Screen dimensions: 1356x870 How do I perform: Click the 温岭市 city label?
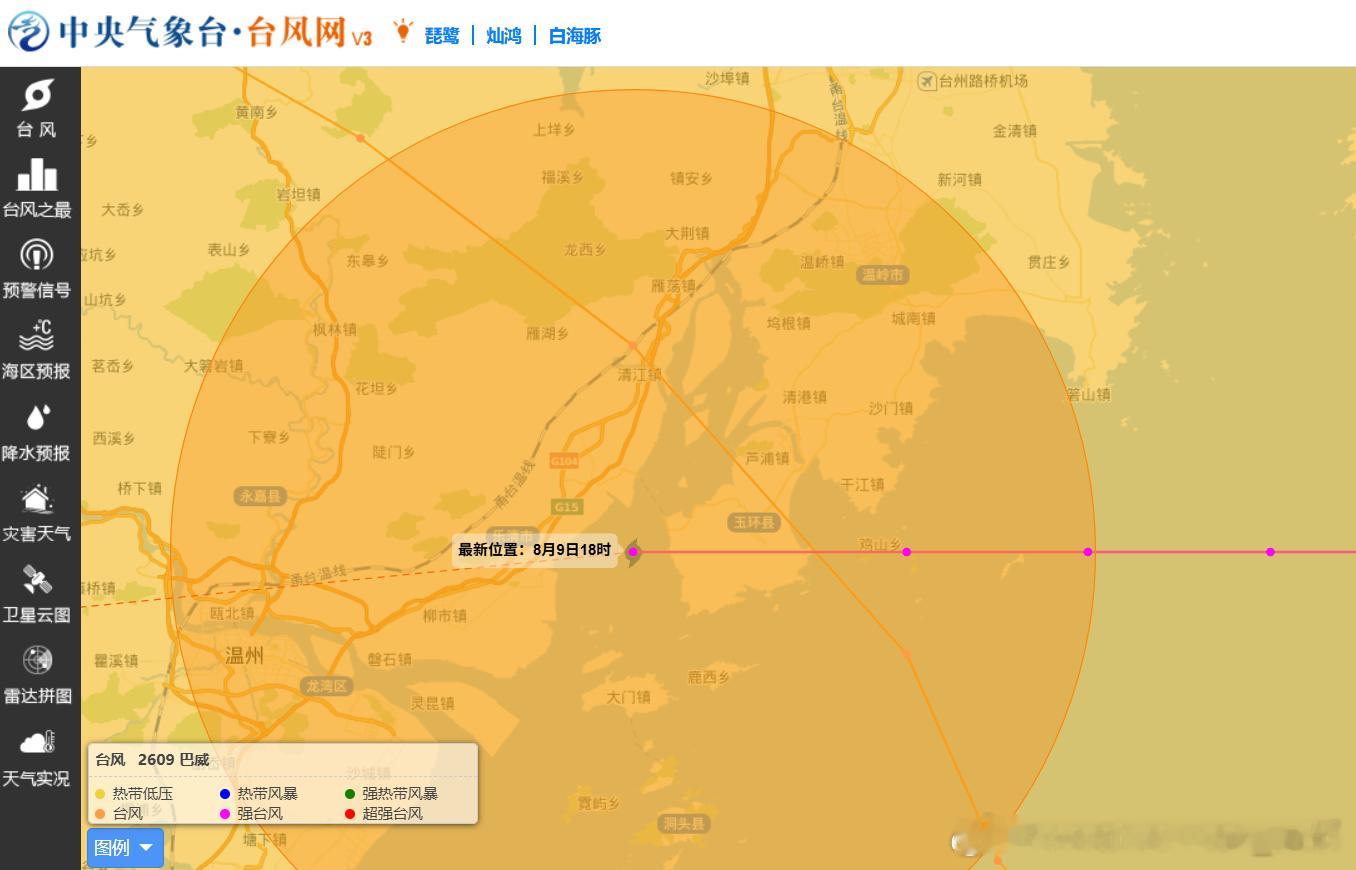pyautogui.click(x=882, y=275)
